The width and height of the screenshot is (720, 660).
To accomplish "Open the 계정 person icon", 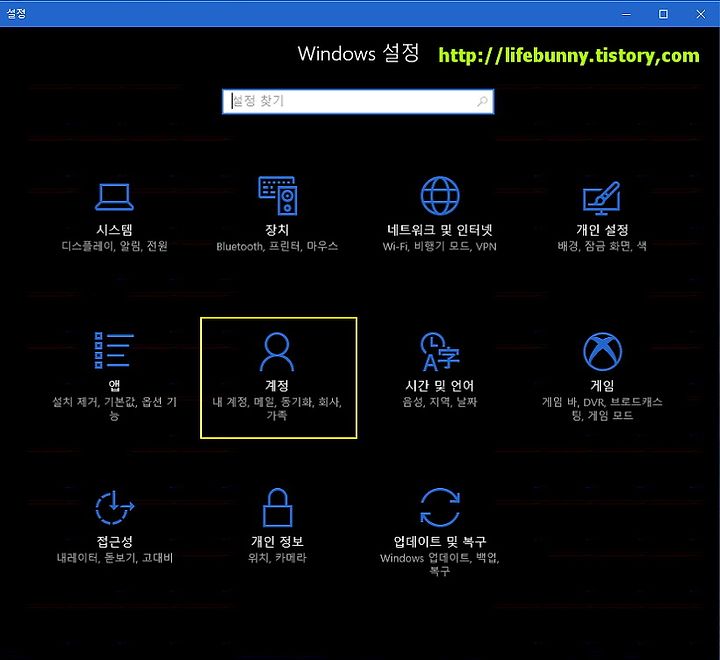I will pyautogui.click(x=277, y=352).
